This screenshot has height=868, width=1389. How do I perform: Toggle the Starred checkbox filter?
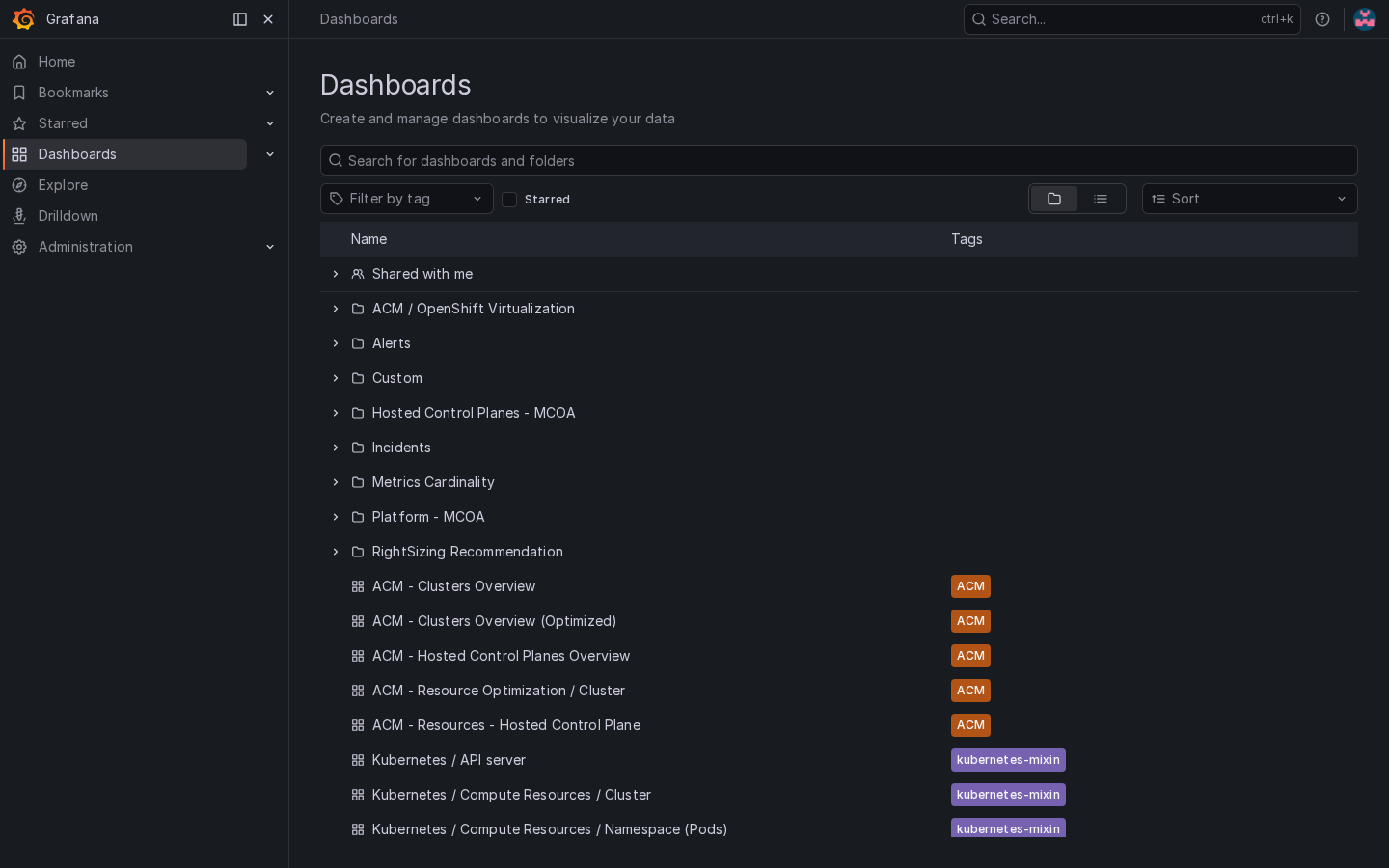[x=509, y=200]
